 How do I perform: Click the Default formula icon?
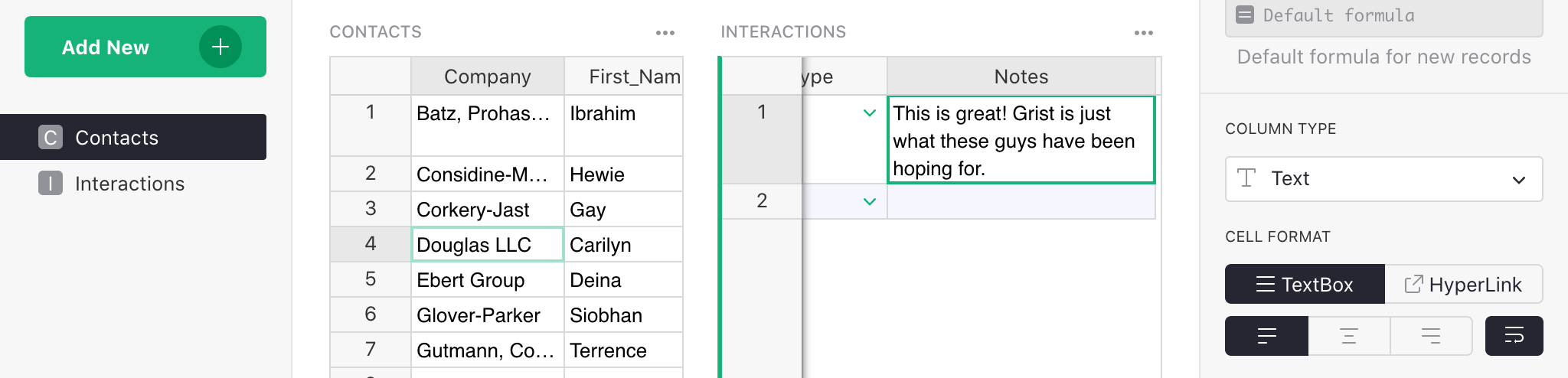[x=1246, y=15]
